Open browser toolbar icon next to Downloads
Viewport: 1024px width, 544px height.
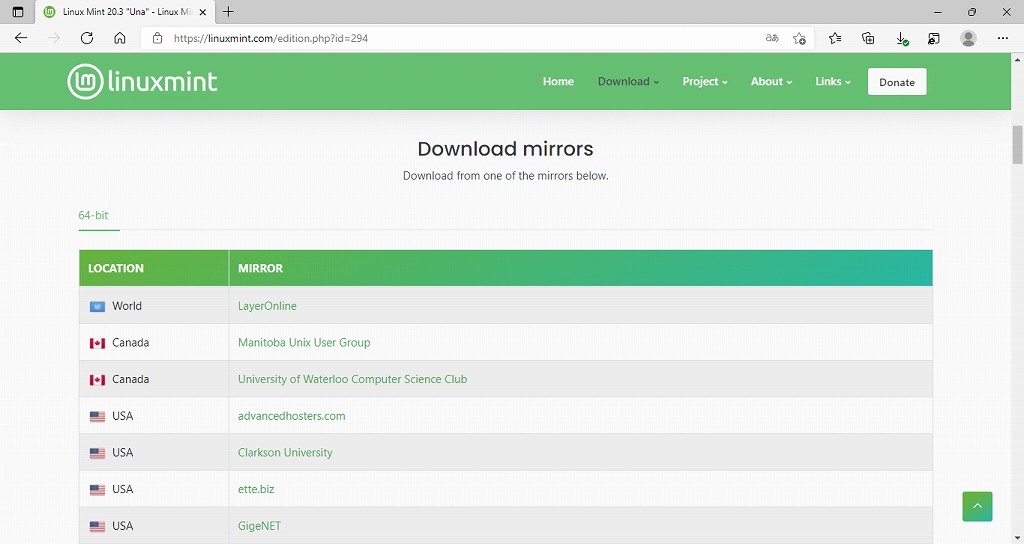tap(934, 38)
